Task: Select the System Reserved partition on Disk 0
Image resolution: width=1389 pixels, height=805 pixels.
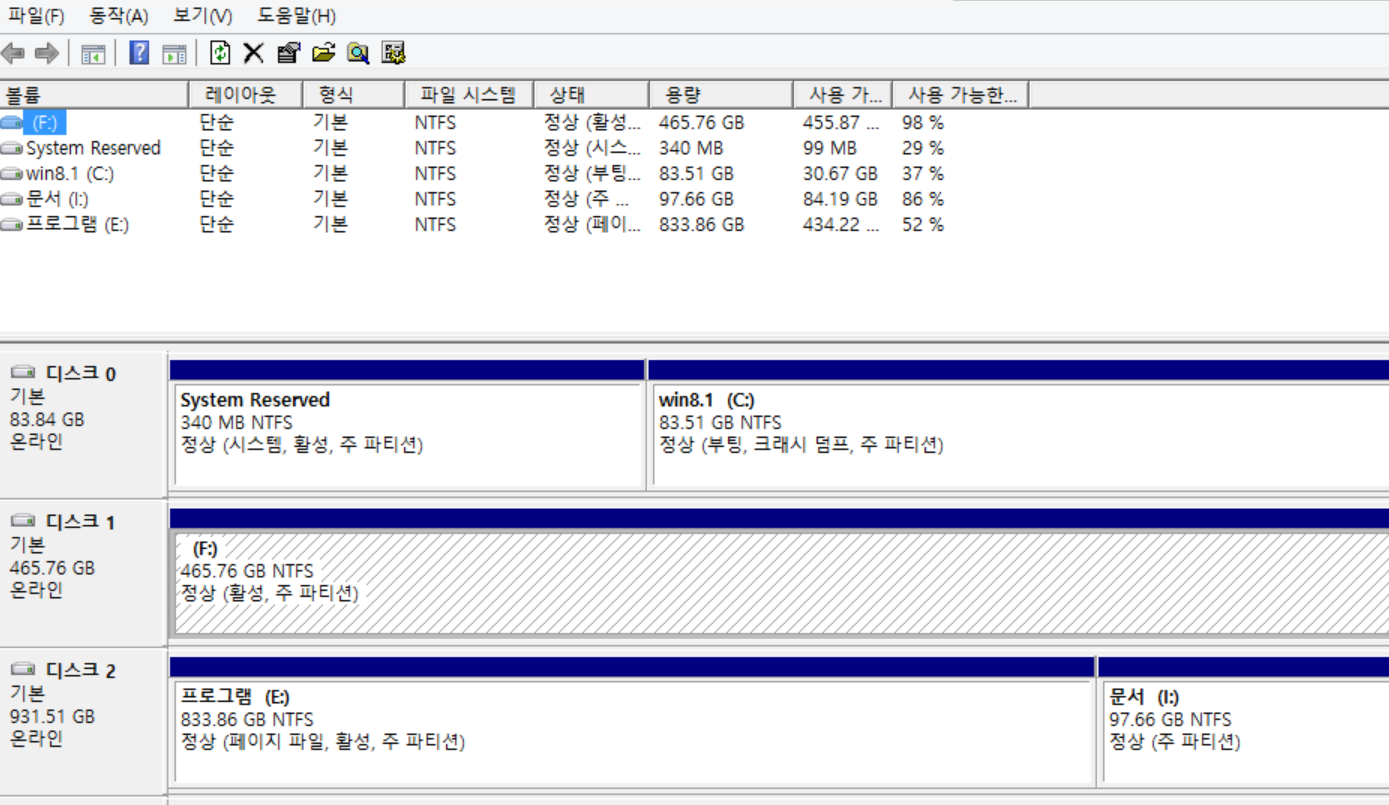Action: pyautogui.click(x=407, y=435)
